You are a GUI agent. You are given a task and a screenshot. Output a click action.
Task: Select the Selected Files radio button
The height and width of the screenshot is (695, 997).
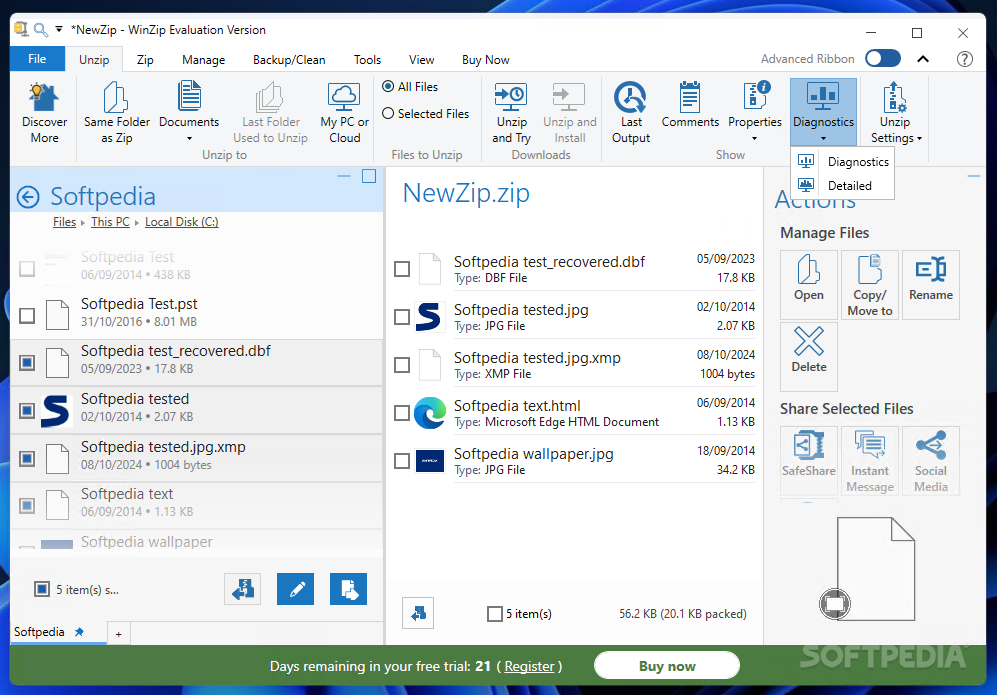(388, 113)
